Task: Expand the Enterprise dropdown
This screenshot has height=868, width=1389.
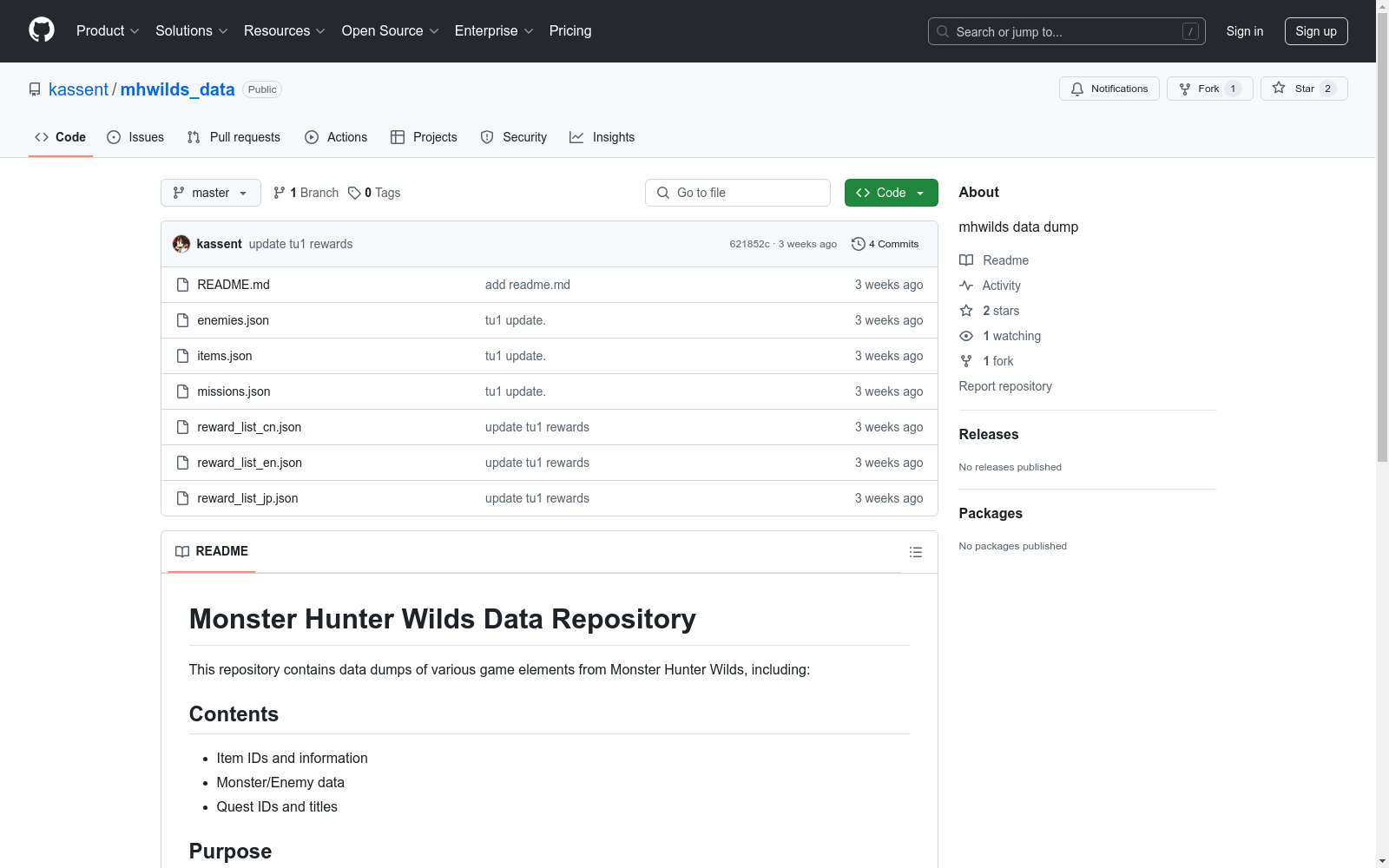Action: tap(494, 31)
